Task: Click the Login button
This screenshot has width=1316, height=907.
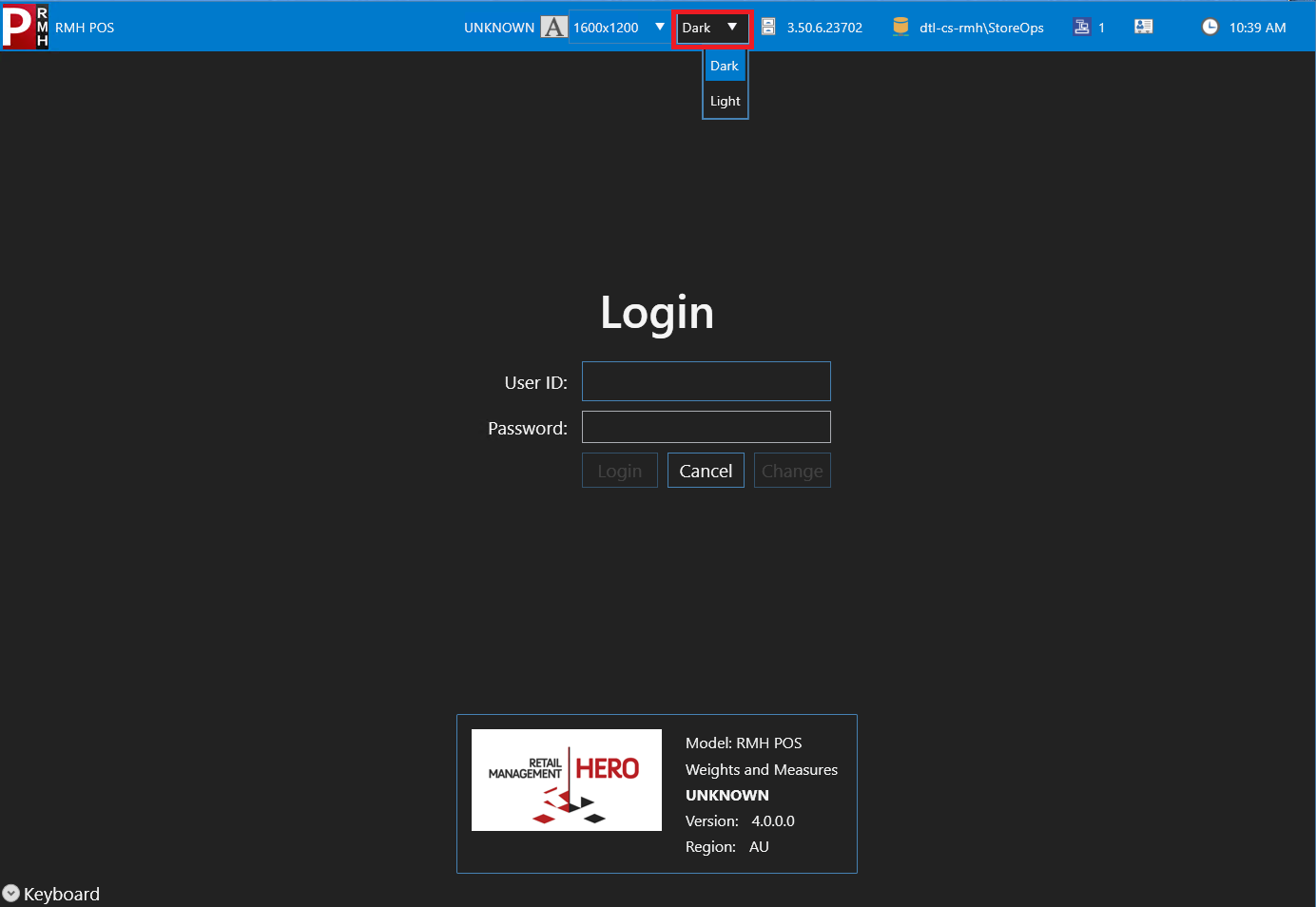Action: tap(620, 471)
